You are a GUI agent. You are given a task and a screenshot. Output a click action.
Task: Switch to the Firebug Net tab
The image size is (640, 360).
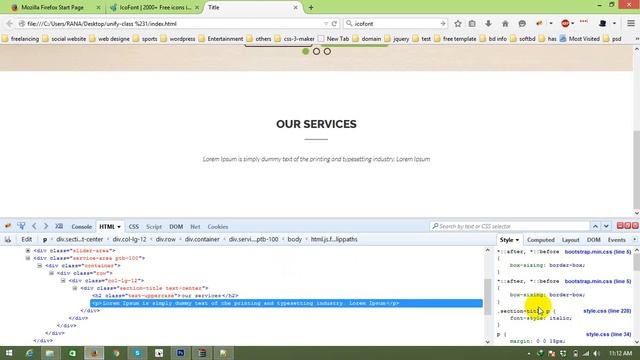195,227
